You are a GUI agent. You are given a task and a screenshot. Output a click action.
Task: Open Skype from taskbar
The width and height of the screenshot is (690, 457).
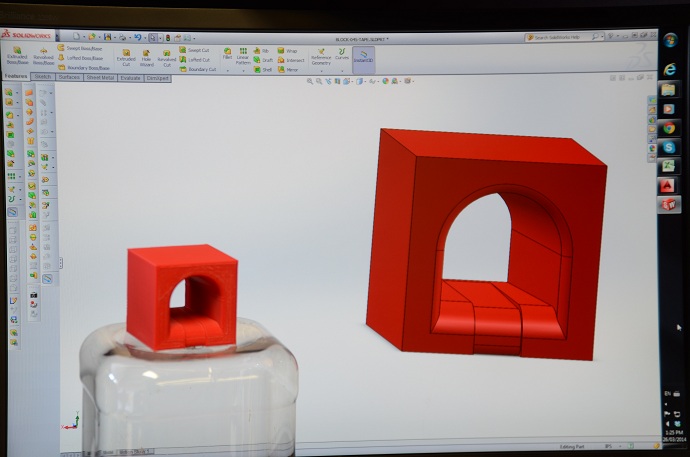(668, 147)
